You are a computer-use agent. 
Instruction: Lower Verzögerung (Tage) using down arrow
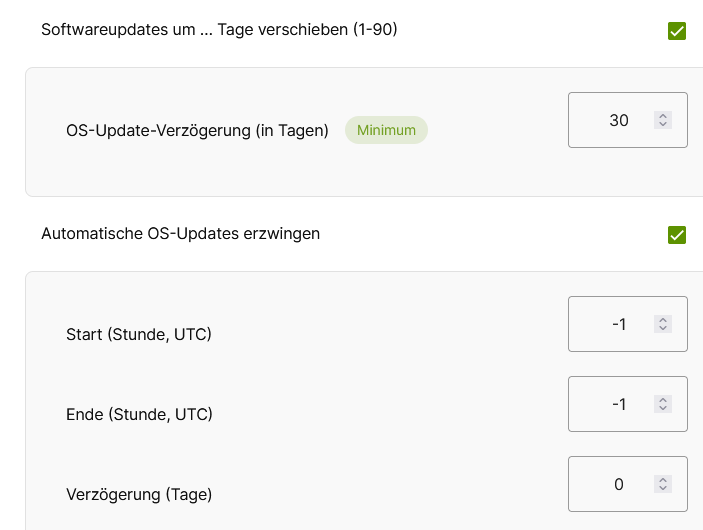tap(663, 488)
